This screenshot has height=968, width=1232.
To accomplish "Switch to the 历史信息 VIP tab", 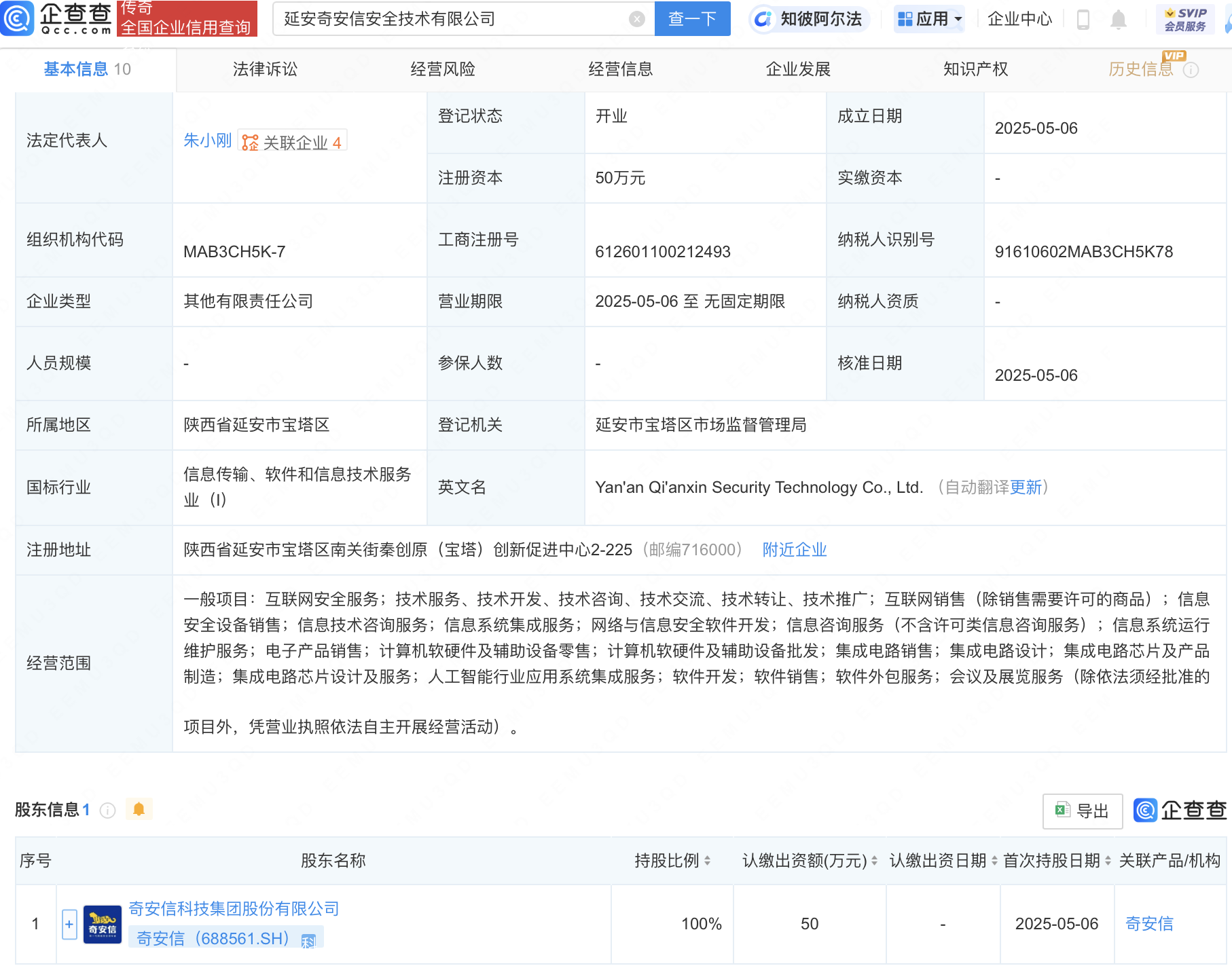I will [x=1141, y=69].
